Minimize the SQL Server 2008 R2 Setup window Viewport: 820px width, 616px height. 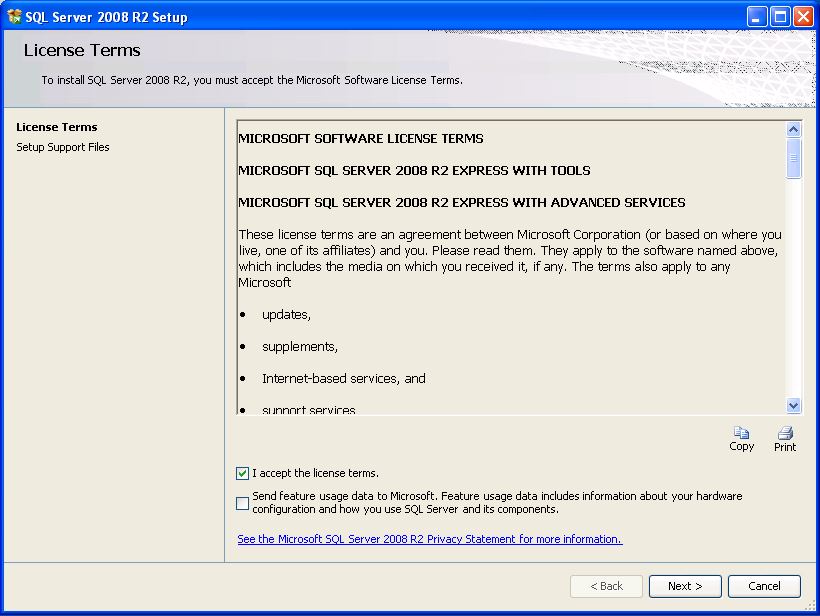click(758, 17)
